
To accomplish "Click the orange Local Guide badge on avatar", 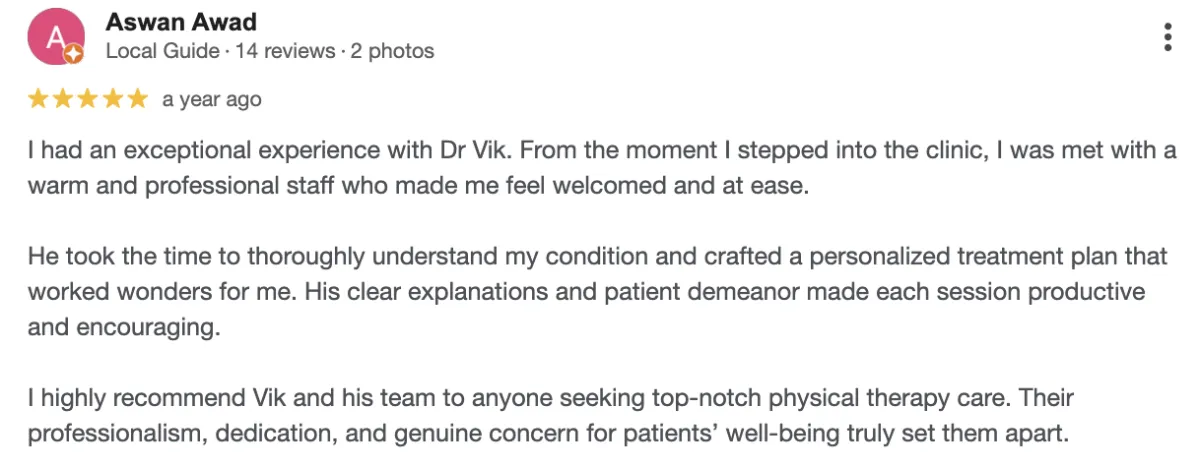I will [74, 55].
